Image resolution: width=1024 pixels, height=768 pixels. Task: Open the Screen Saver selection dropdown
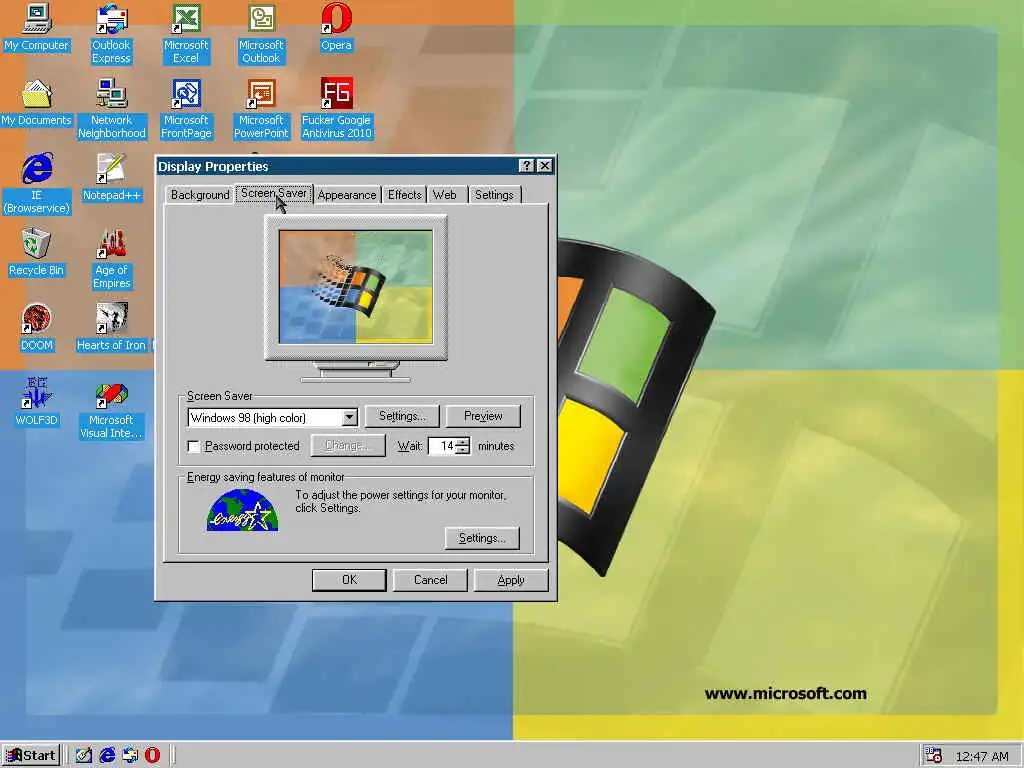[x=349, y=417]
